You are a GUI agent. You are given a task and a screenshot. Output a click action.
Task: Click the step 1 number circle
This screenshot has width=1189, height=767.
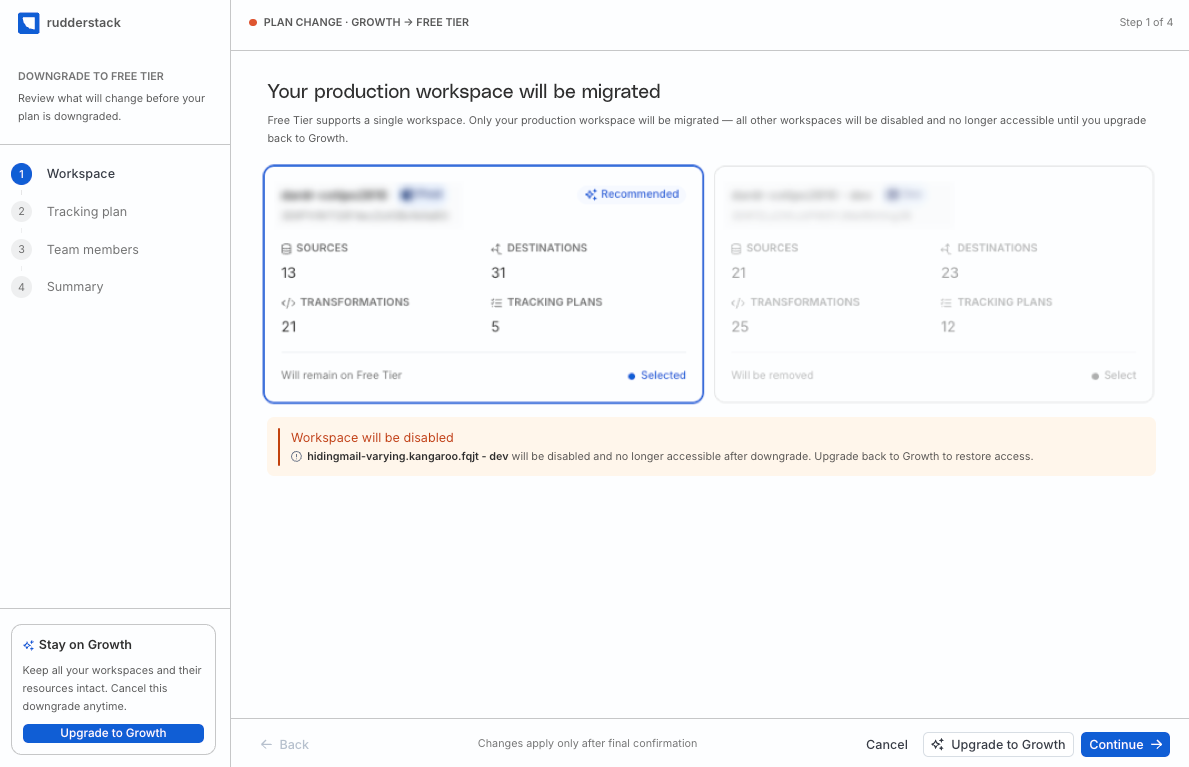tap(21, 174)
